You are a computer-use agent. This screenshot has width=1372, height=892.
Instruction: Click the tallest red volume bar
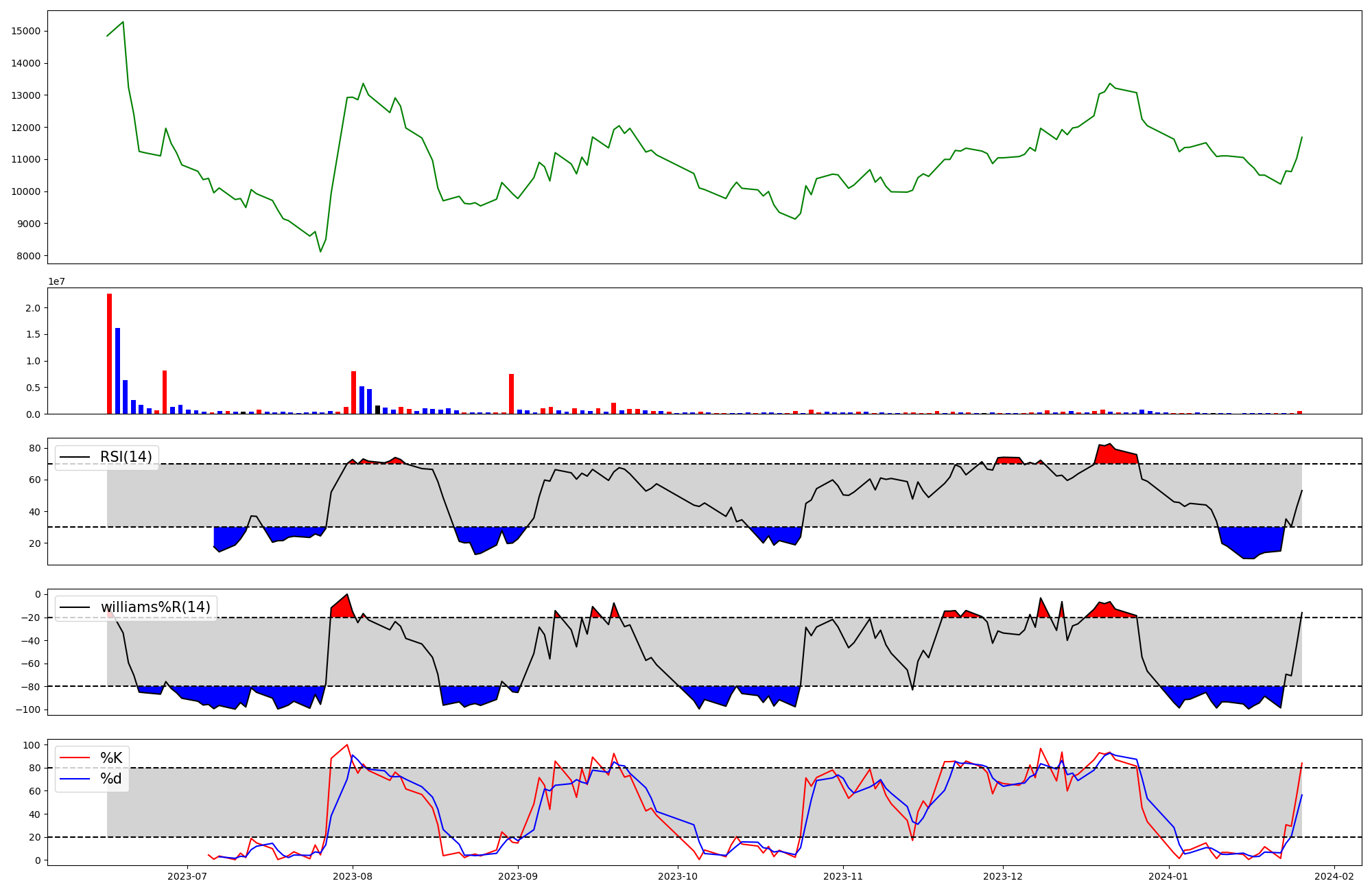109,353
